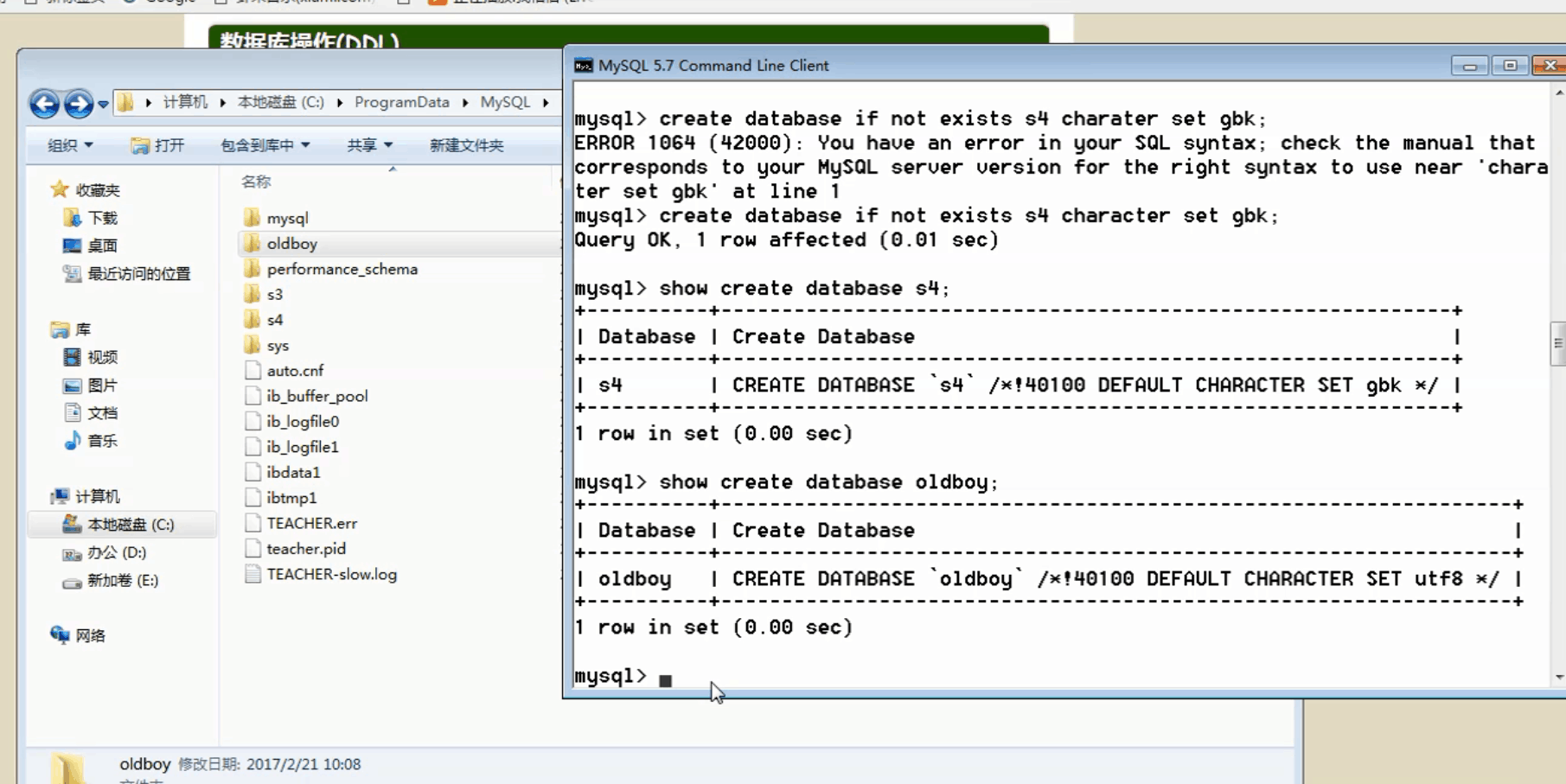Expand the arrow after ProgramData breadcrumb
1566x784 pixels.
(465, 102)
